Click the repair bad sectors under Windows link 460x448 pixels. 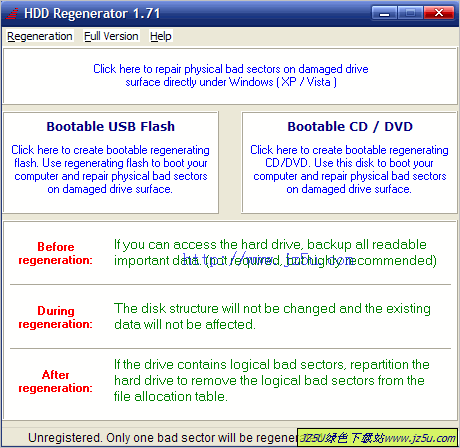[x=231, y=75]
